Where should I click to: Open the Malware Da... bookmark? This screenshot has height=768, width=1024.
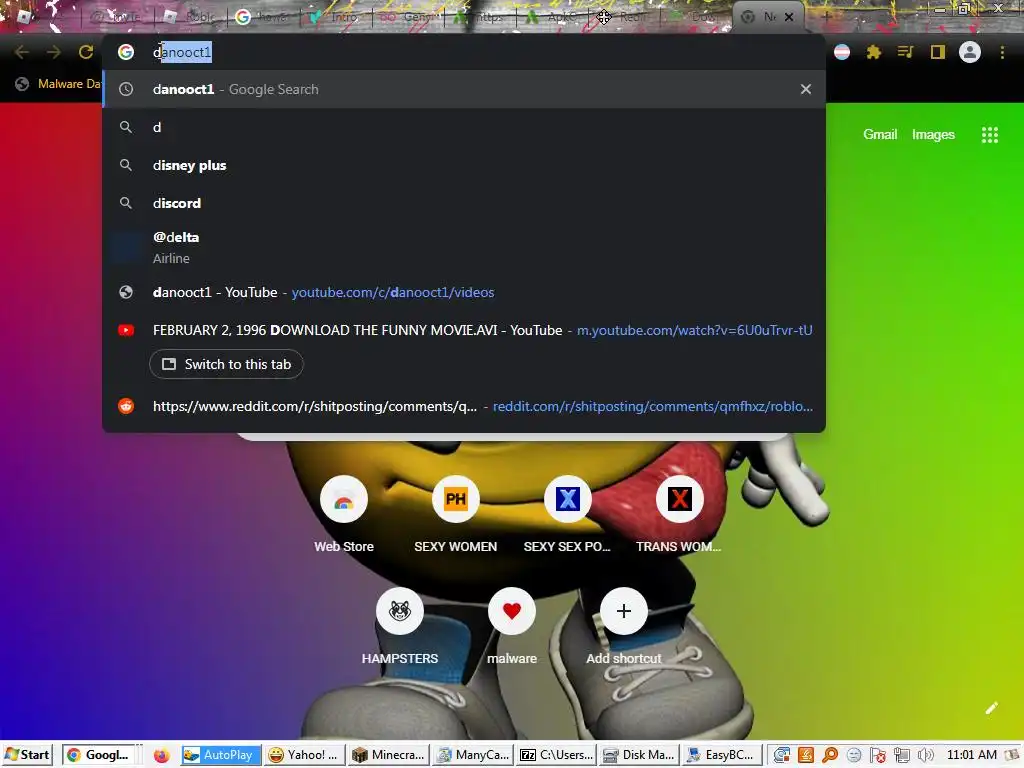pos(59,84)
